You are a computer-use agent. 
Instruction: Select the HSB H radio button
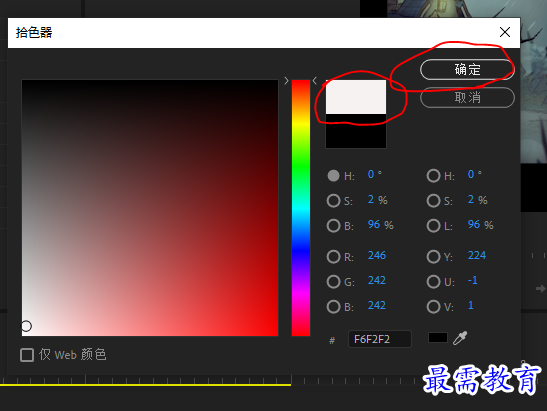coord(334,175)
